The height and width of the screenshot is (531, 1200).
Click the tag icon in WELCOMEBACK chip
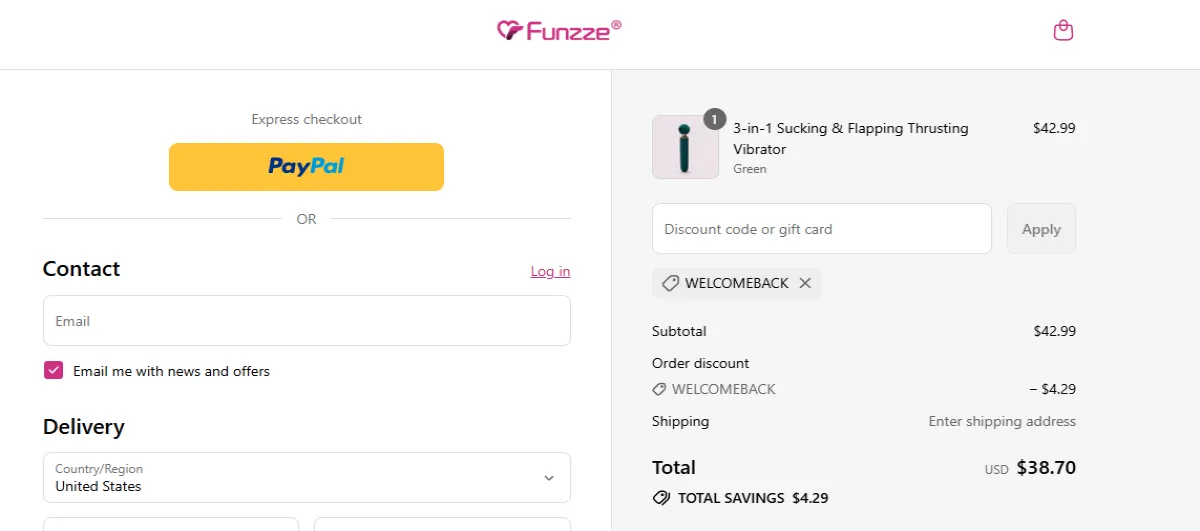tap(670, 283)
